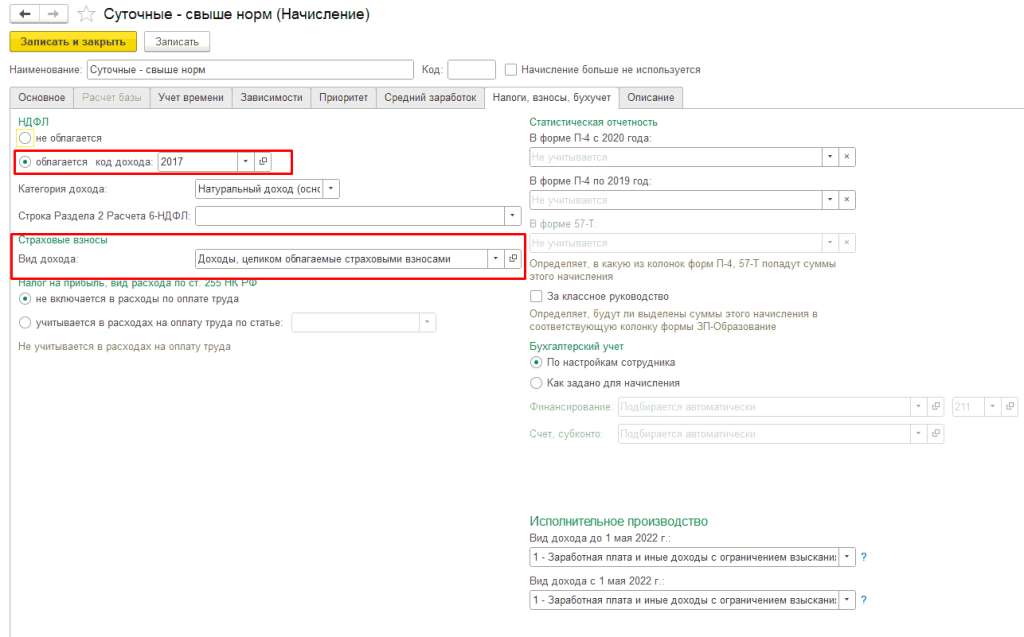Check the 'За классное руководство' box

[537, 296]
